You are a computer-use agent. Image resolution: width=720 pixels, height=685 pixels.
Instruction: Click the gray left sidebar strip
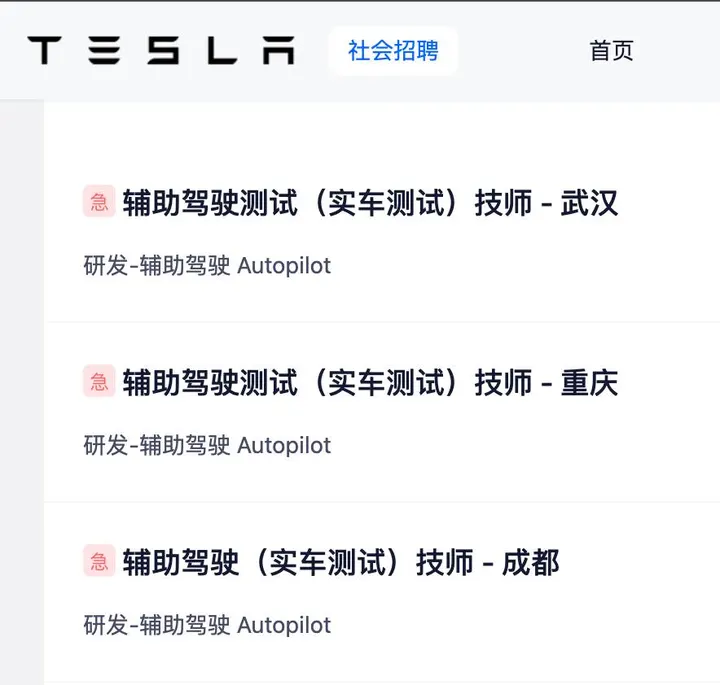pyautogui.click(x=22, y=392)
